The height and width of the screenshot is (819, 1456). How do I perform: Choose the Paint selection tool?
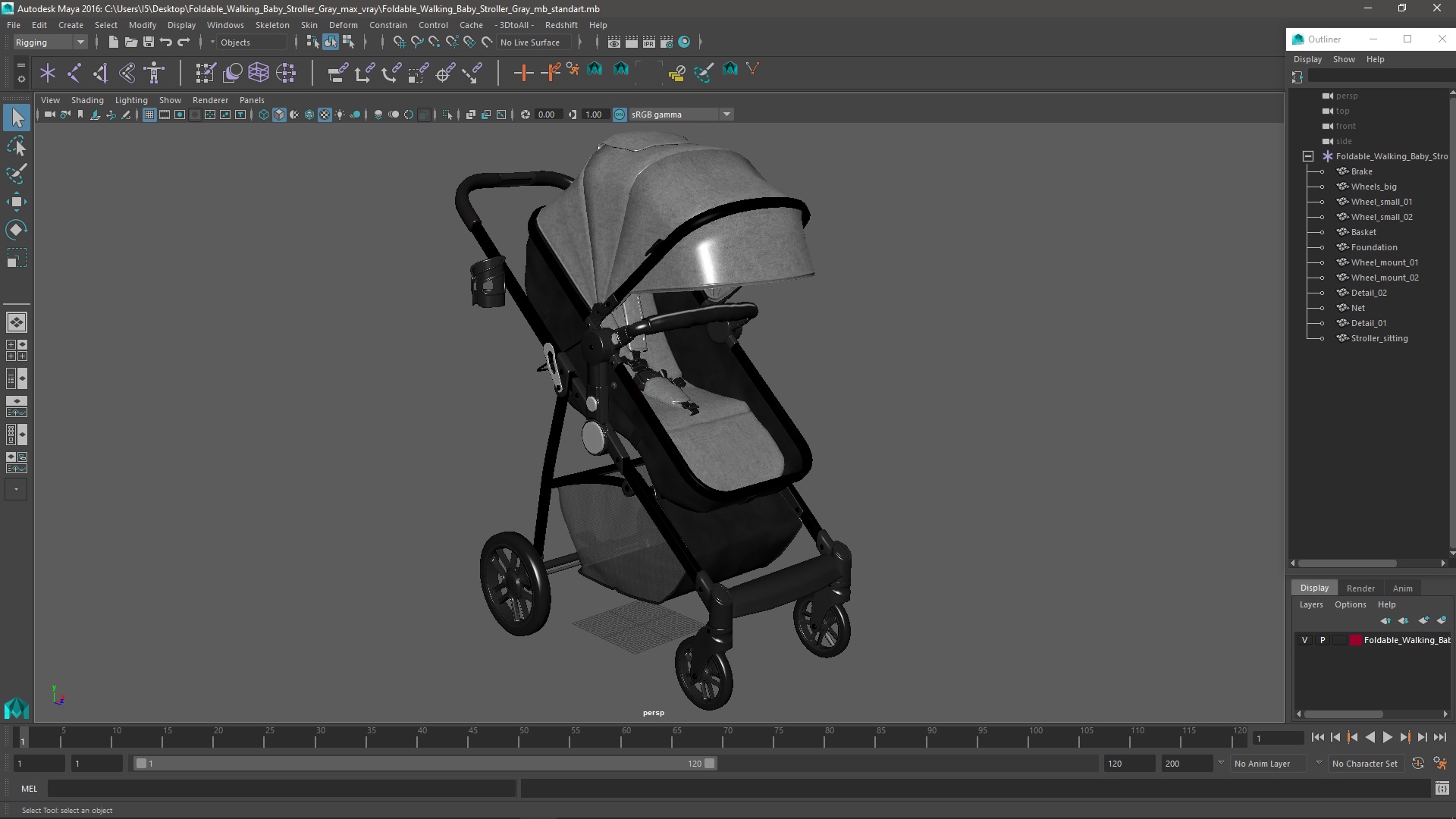tap(17, 174)
